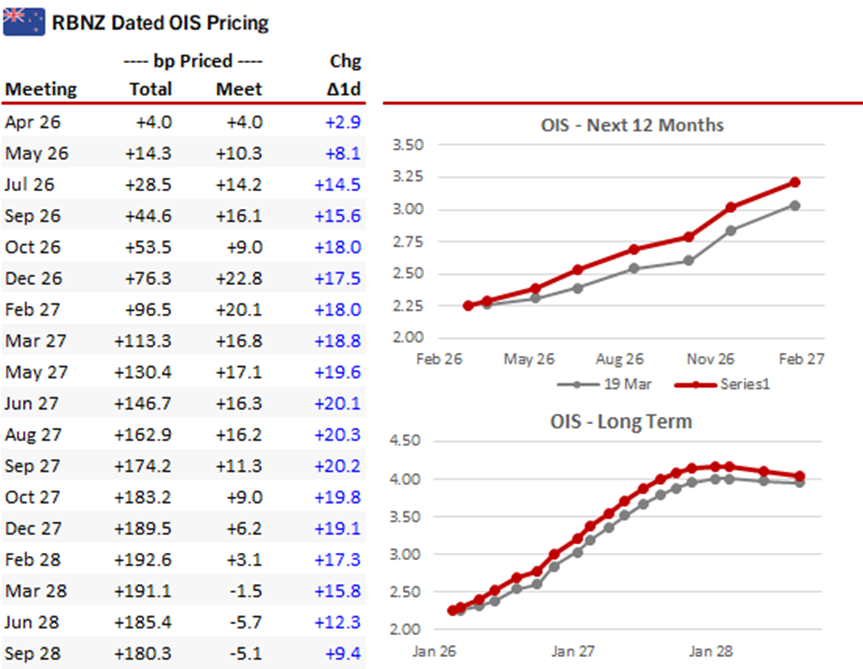Viewport: 863px width, 669px height.
Task: Click the 'OIS - Next 12 Months' chart title
Action: coord(632,125)
